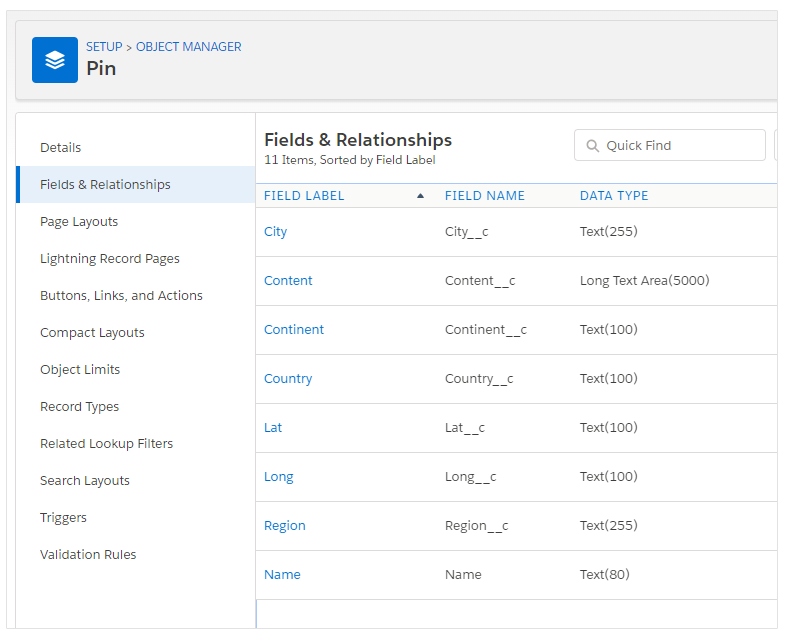803x644 pixels.
Task: Sort by the Field Label column header
Action: point(304,196)
